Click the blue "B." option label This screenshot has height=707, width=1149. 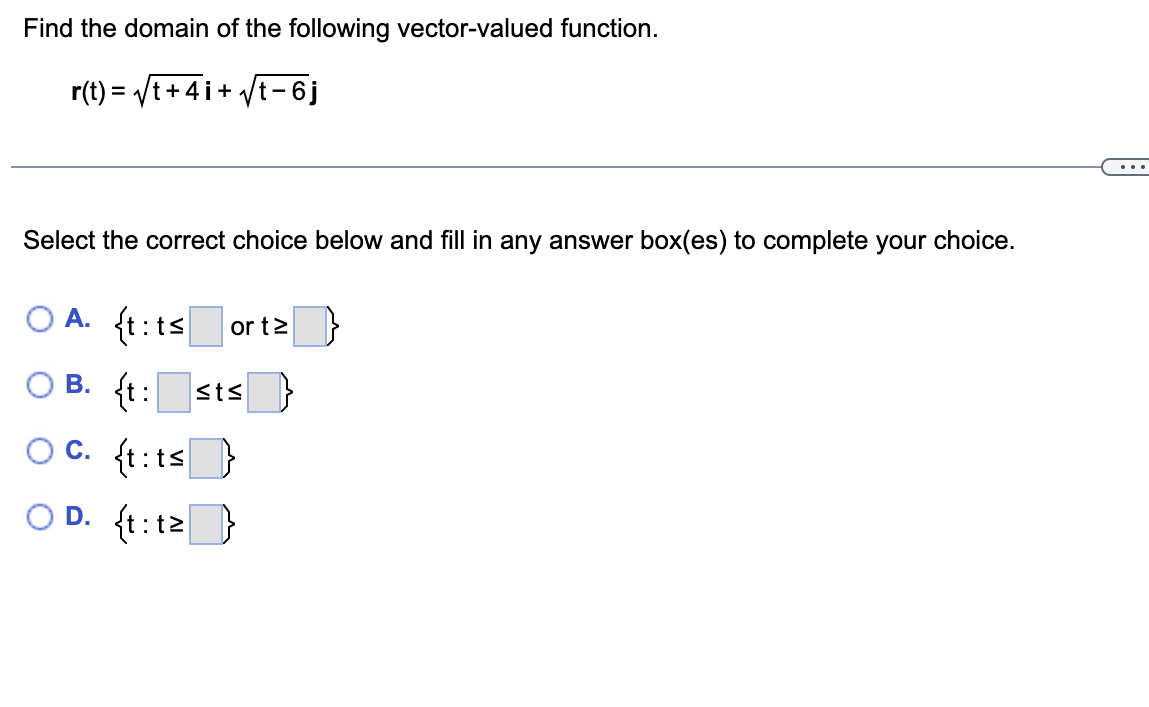click(78, 383)
